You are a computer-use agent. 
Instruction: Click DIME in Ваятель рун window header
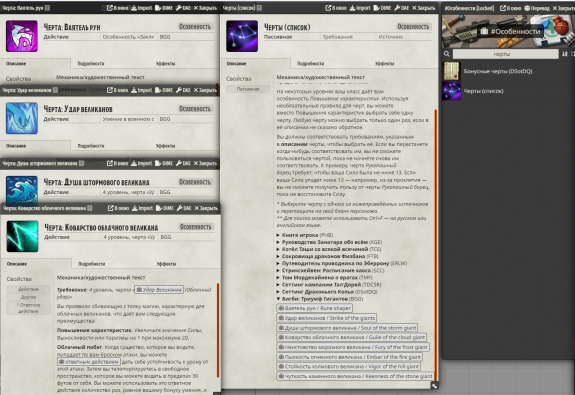(x=164, y=8)
